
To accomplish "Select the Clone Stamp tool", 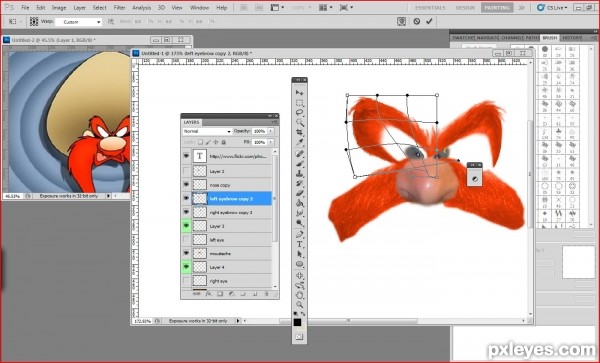I will pos(299,173).
